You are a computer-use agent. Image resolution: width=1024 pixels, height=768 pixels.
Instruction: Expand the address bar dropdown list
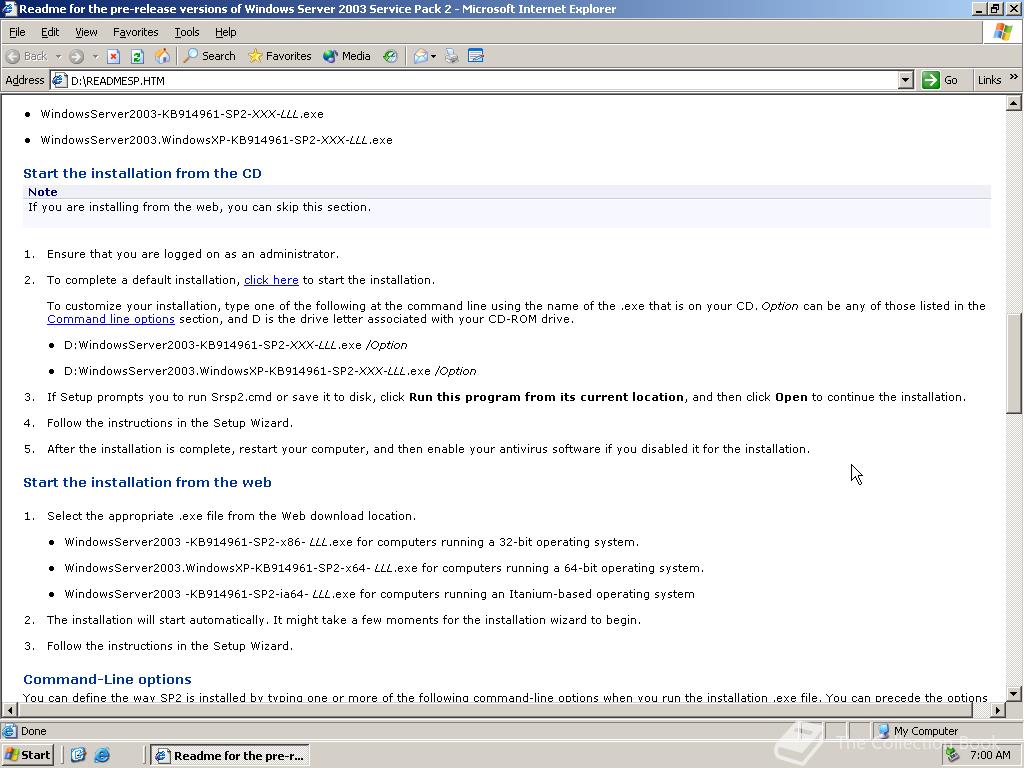click(905, 80)
